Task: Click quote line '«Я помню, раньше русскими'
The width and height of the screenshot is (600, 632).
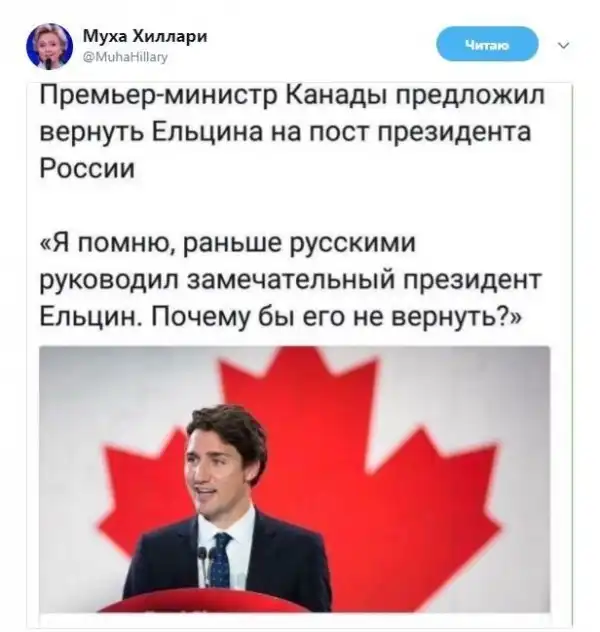Action: coord(227,243)
